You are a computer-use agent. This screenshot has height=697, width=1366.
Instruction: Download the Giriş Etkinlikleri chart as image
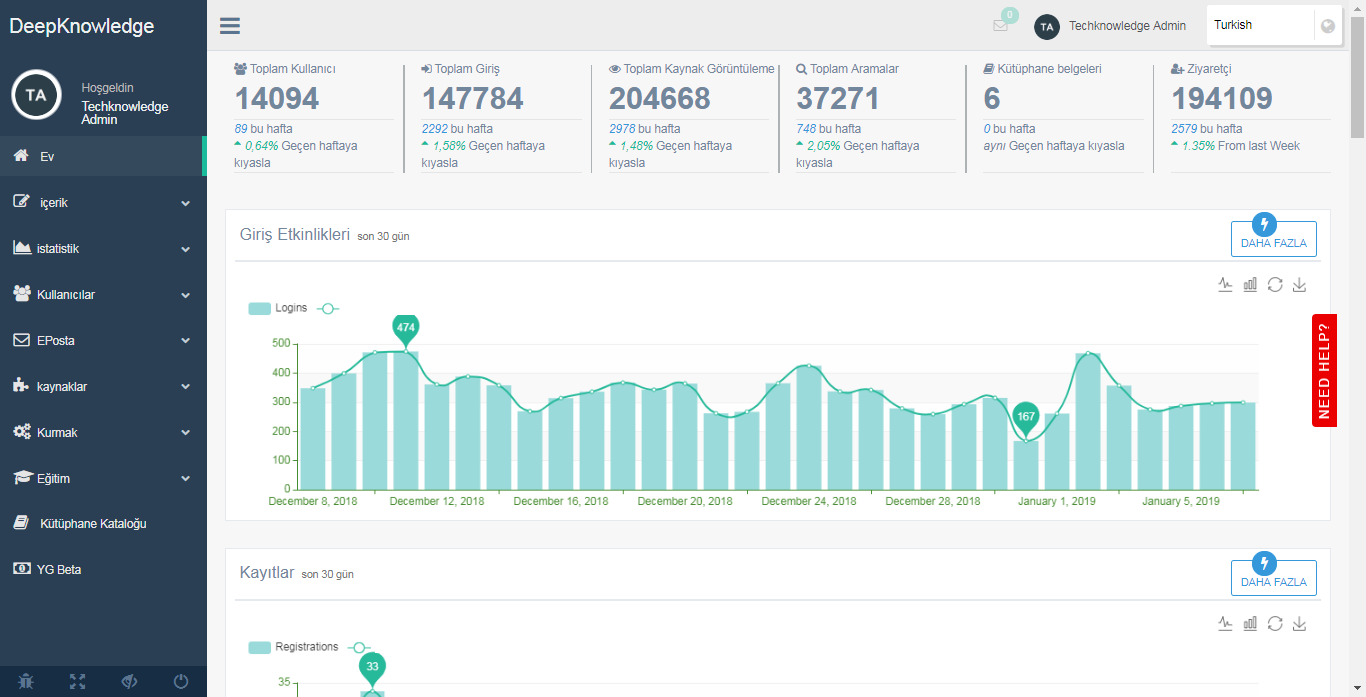[x=1299, y=285]
